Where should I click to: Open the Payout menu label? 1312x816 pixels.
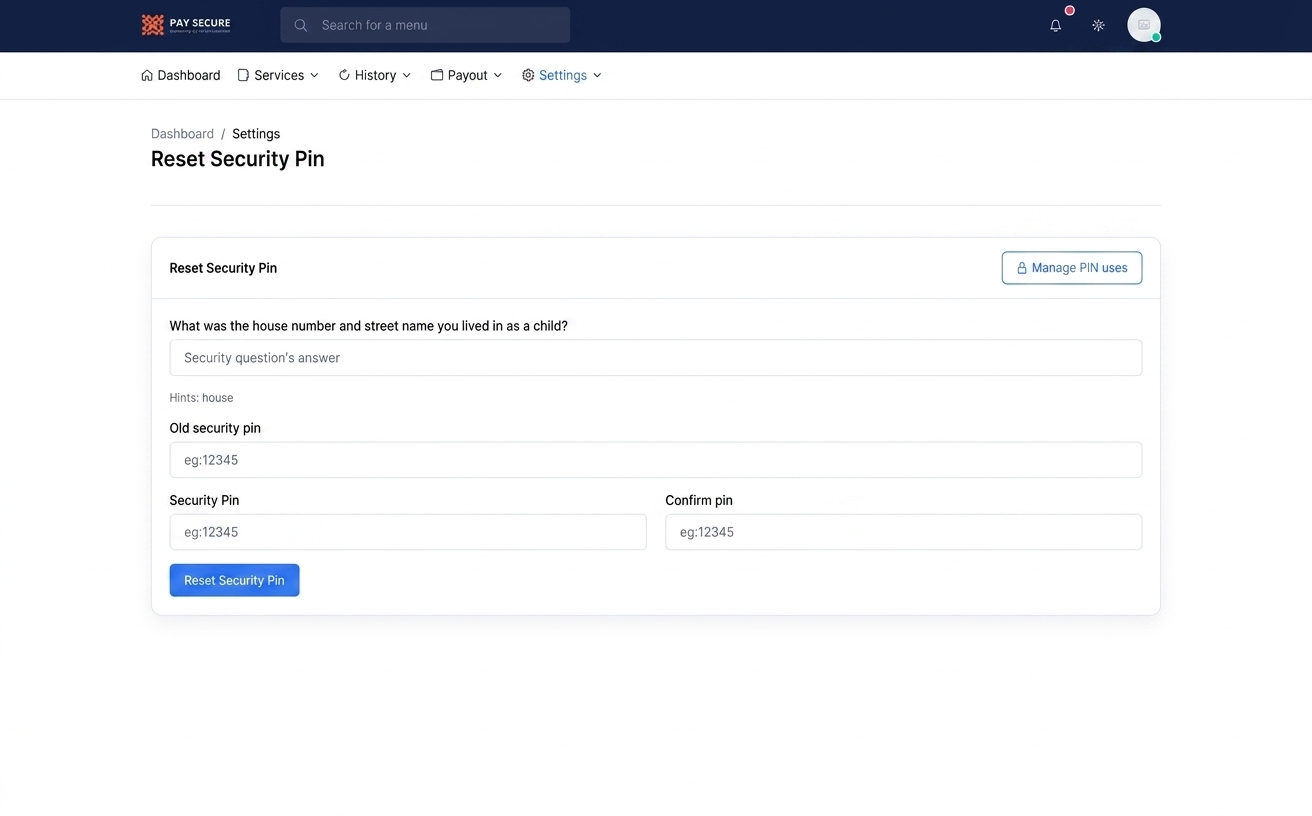pos(467,75)
